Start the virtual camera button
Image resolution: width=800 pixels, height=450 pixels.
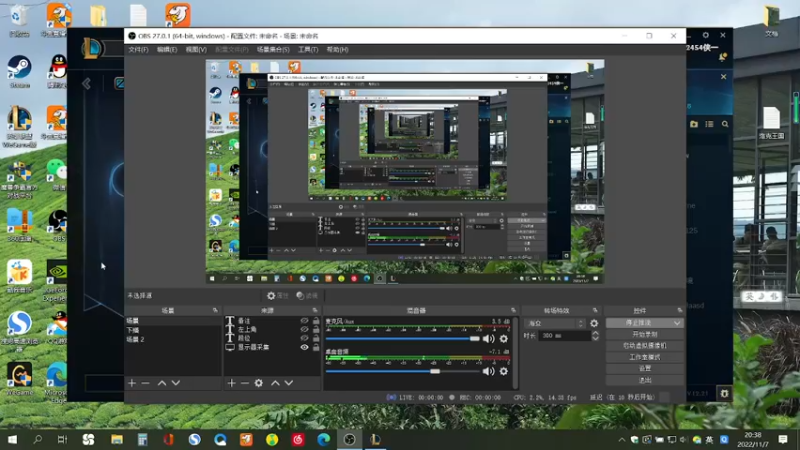(x=645, y=345)
